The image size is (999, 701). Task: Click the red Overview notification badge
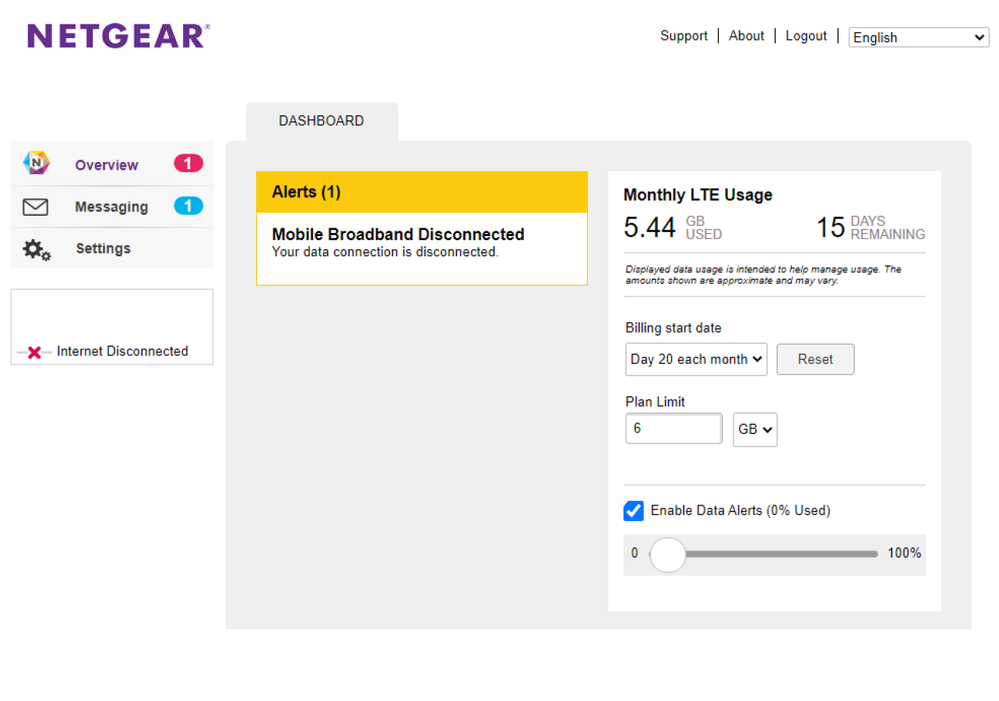point(188,163)
